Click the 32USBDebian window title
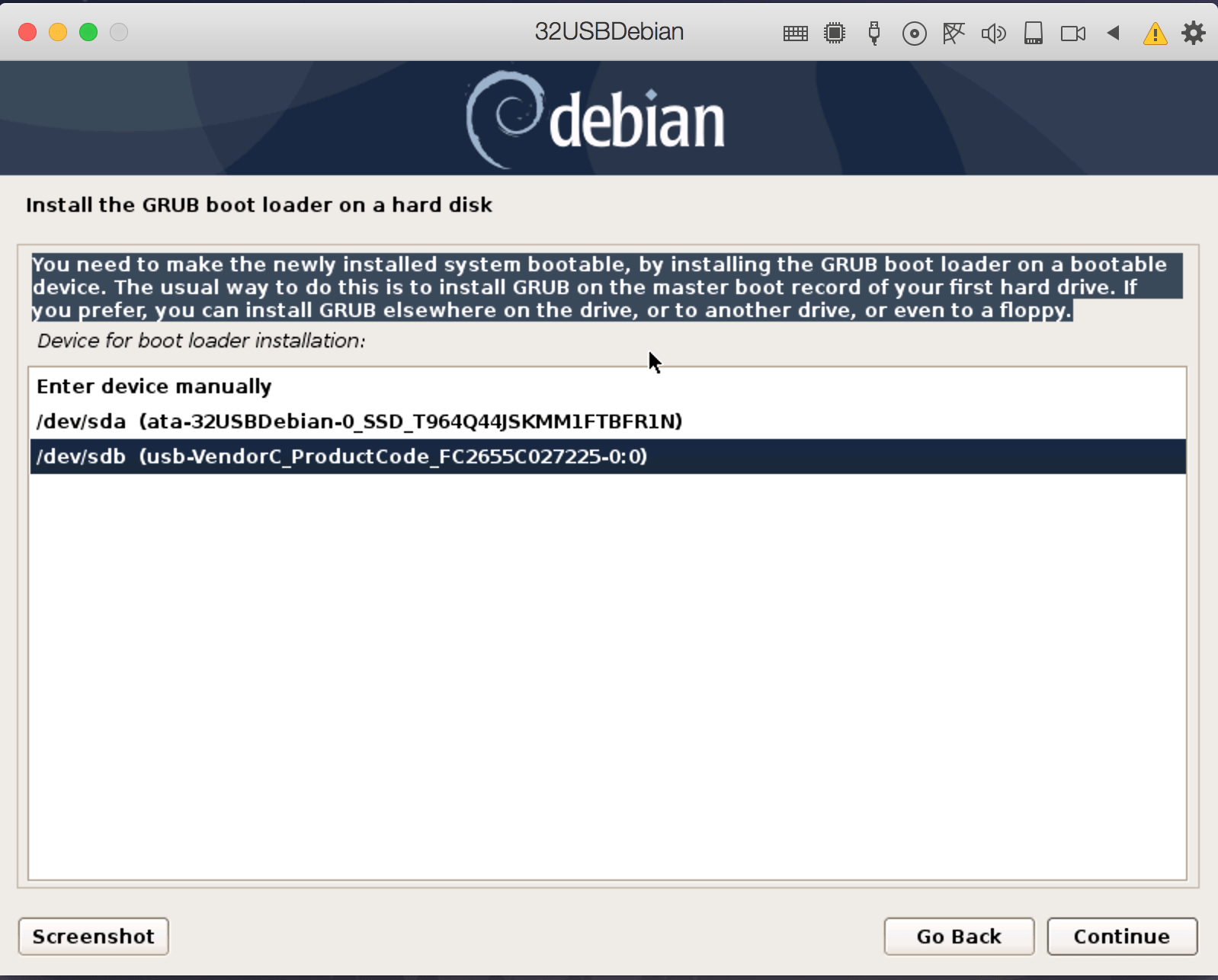Image resolution: width=1218 pixels, height=980 pixels. pyautogui.click(x=609, y=32)
